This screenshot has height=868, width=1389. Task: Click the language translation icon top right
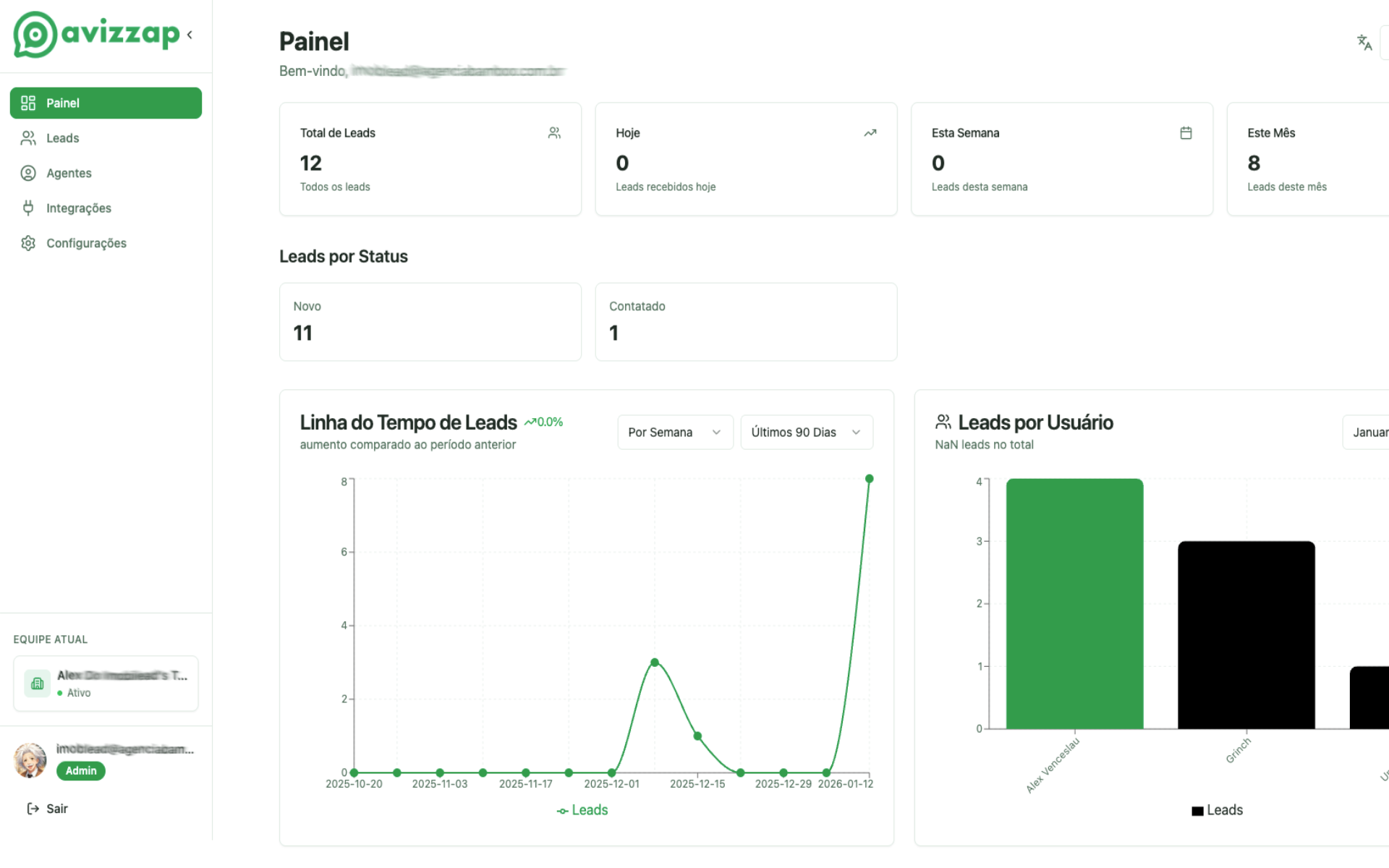(1364, 43)
